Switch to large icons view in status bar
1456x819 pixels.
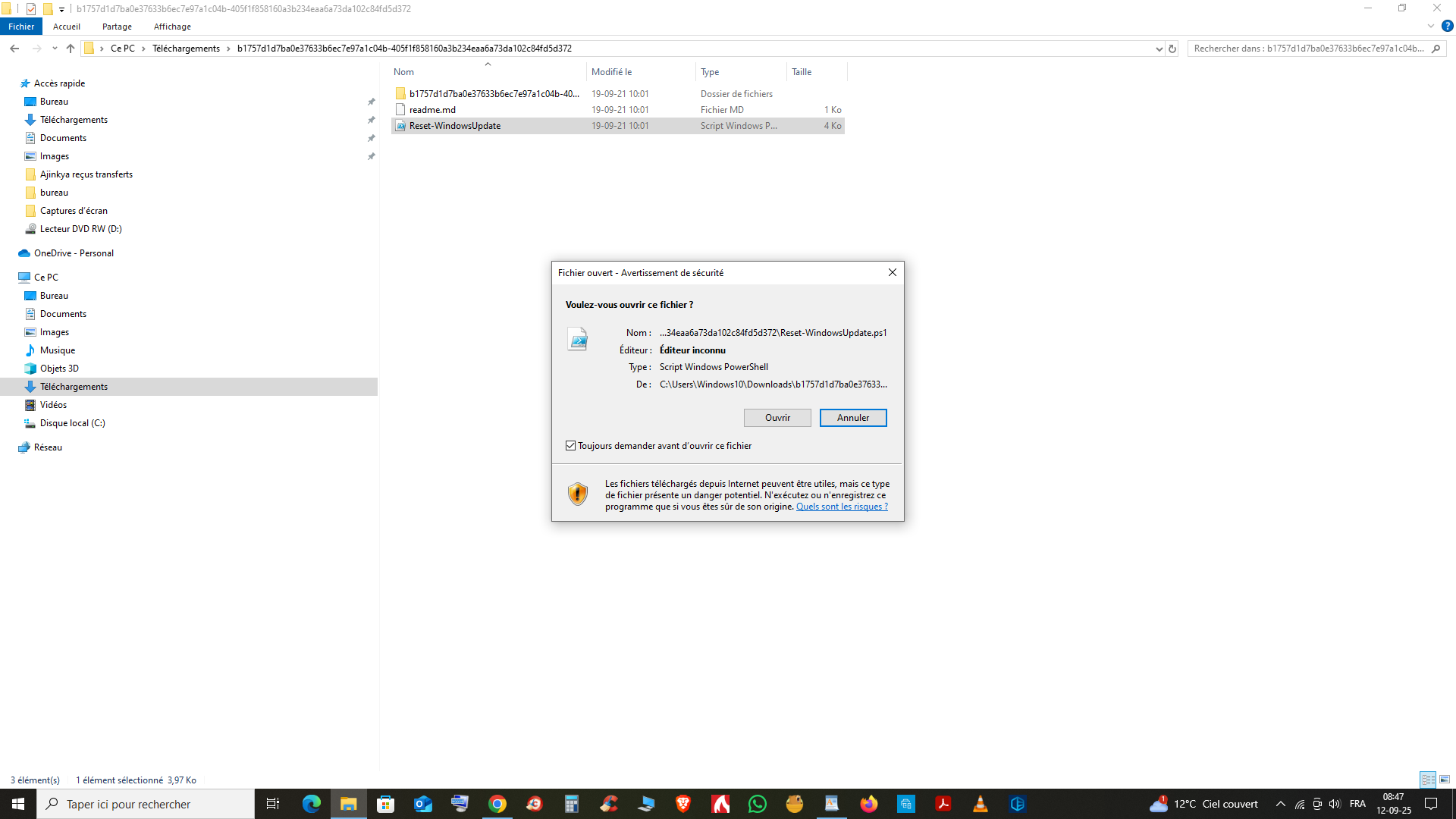[x=1445, y=780]
